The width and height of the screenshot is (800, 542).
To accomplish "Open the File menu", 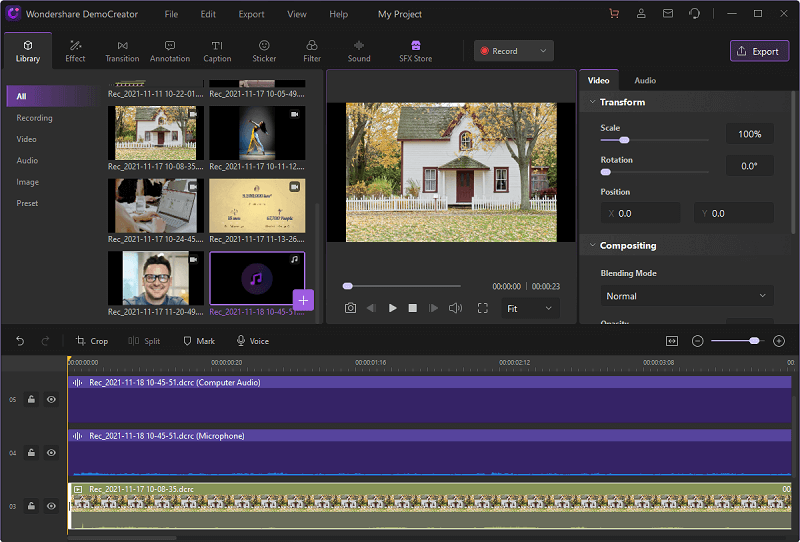I will click(x=171, y=14).
